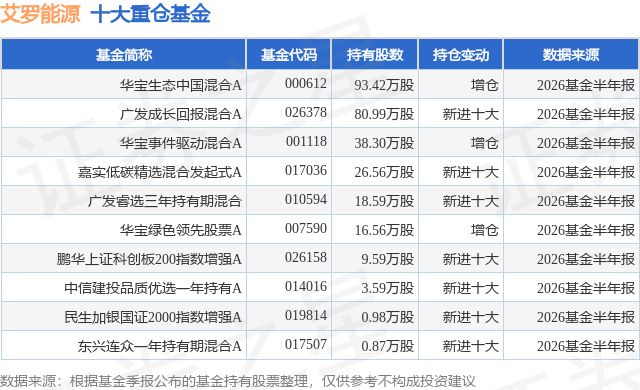This screenshot has height=390, width=640.
Task: Click the 艾罗能源 title text
Action: coord(40,14)
